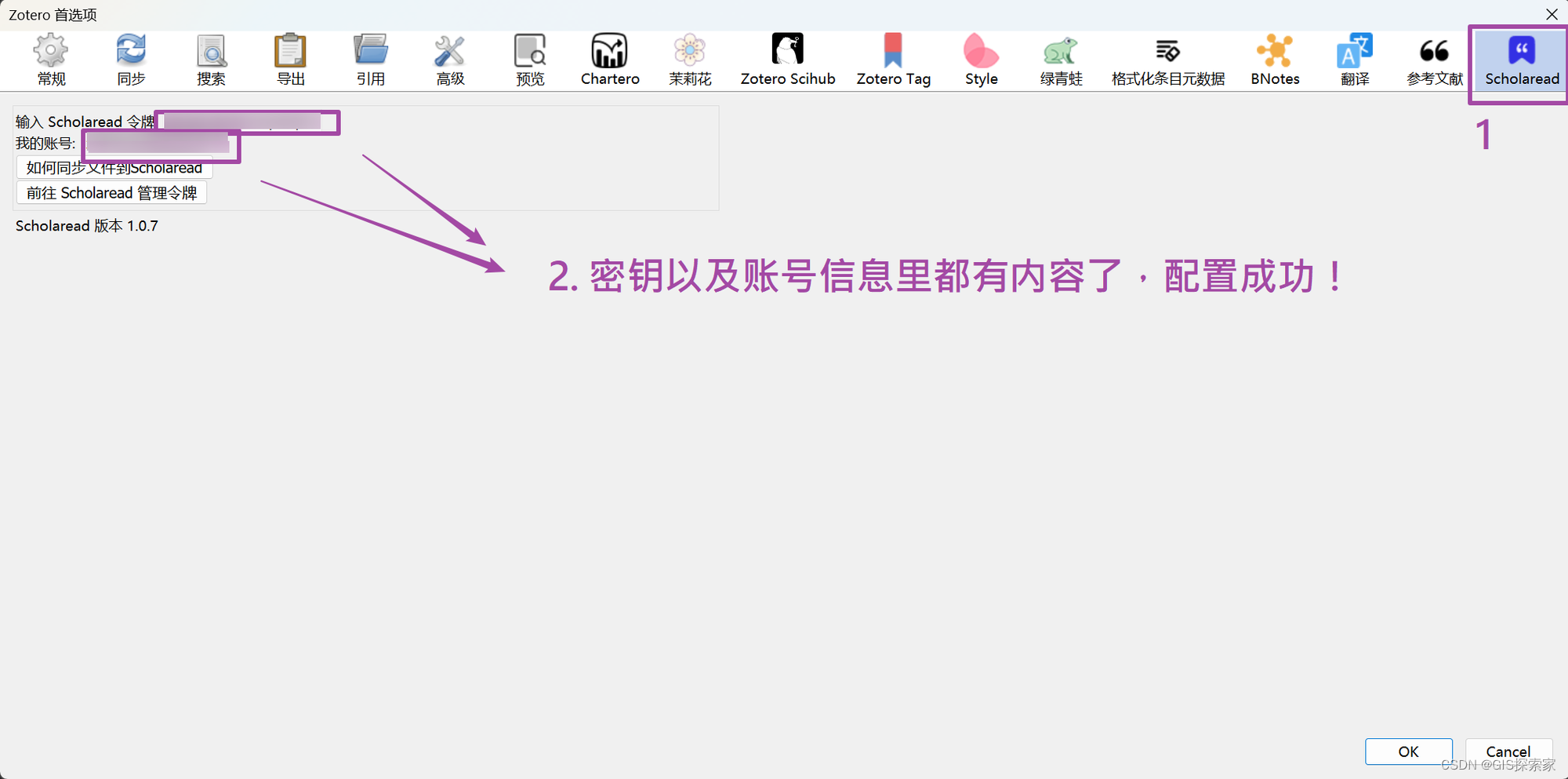Viewport: 1568px width, 779px height.
Task: Open the Style plugin pane
Action: tap(981, 60)
